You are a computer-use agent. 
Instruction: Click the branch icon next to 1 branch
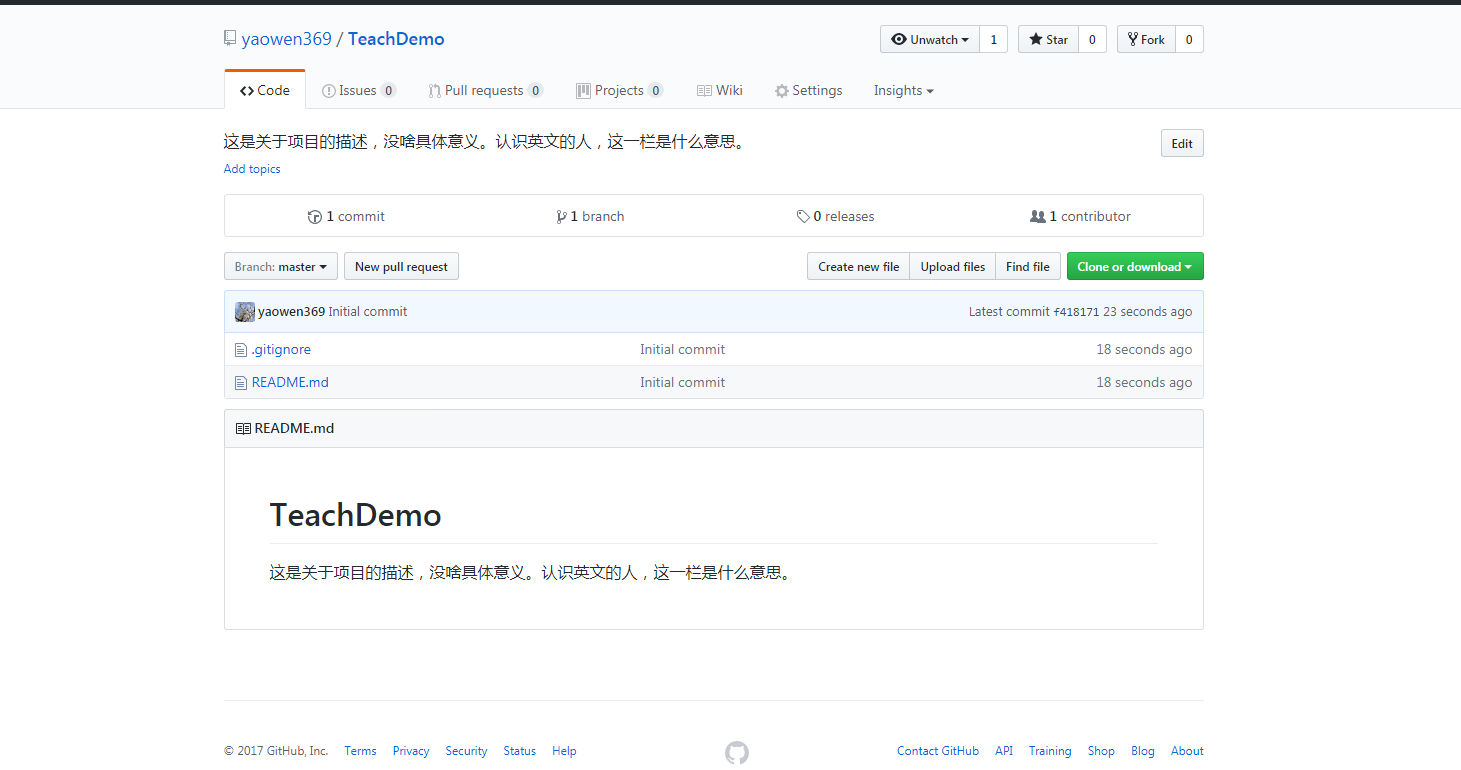[x=562, y=217]
